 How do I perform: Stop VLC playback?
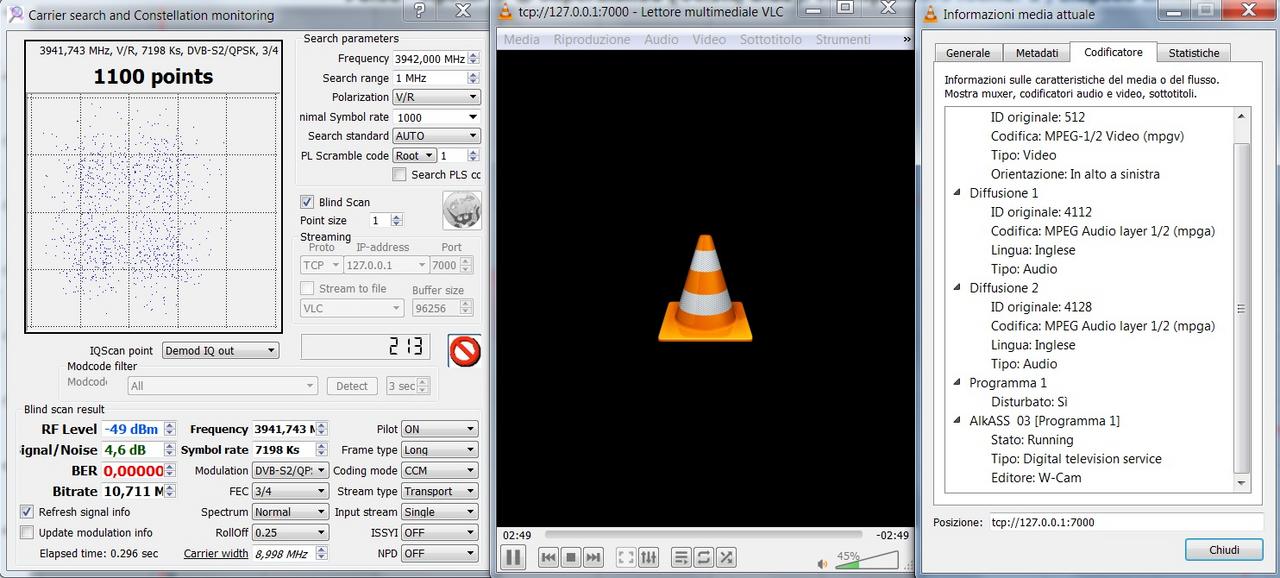[571, 557]
